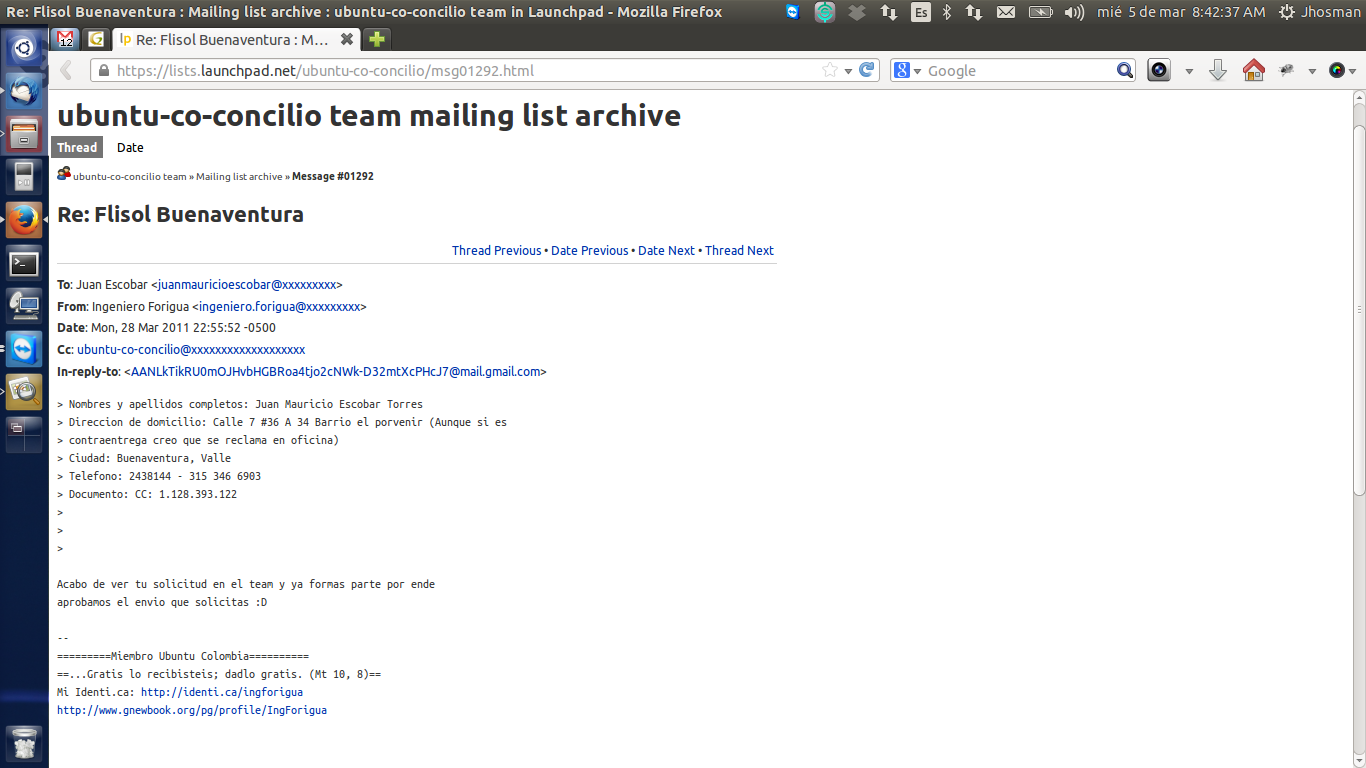Open the file manager from the launcher

24,134
